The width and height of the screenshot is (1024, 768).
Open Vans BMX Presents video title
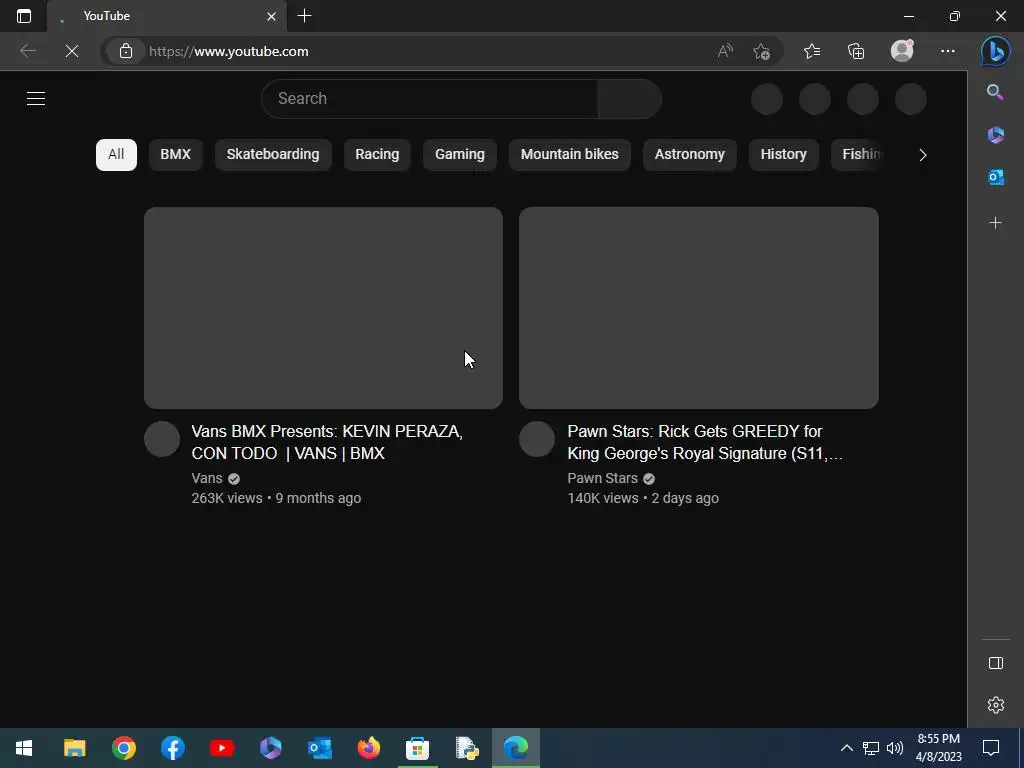coord(327,442)
